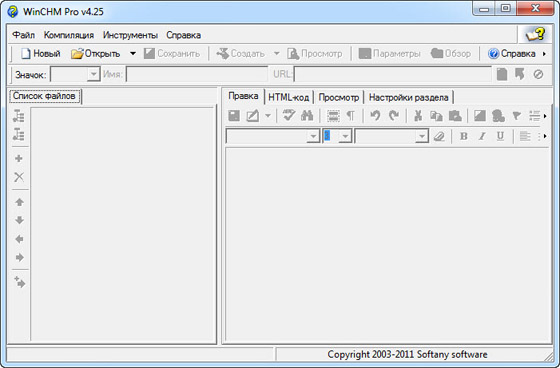Click the move right arrow icon
This screenshot has height=368, width=560.
coord(19,257)
